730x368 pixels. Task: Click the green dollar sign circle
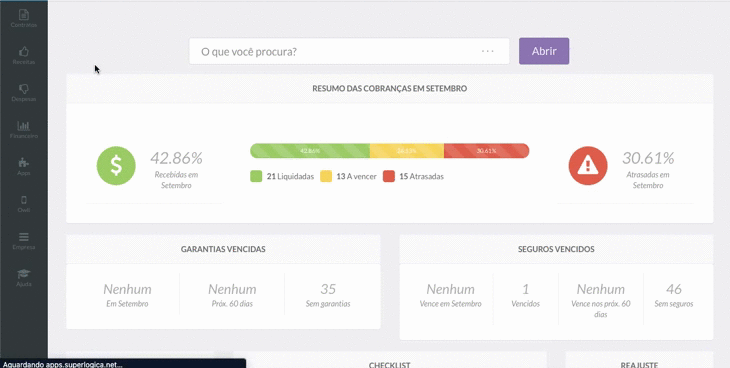116,165
